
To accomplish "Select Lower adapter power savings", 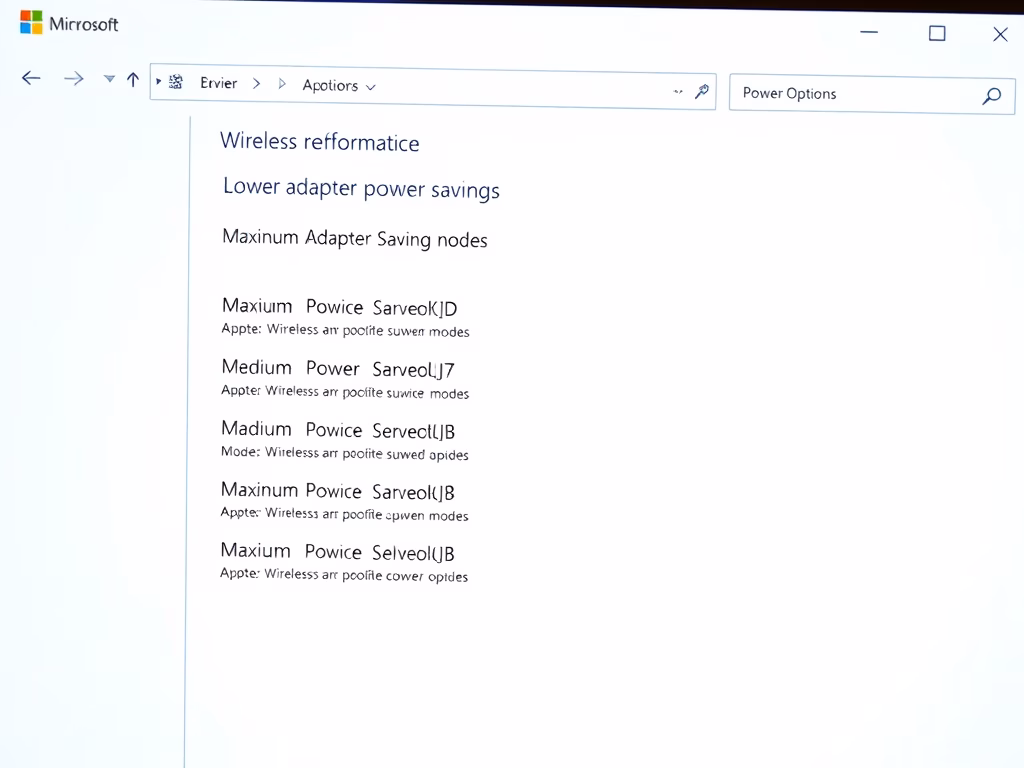I will pos(361,188).
